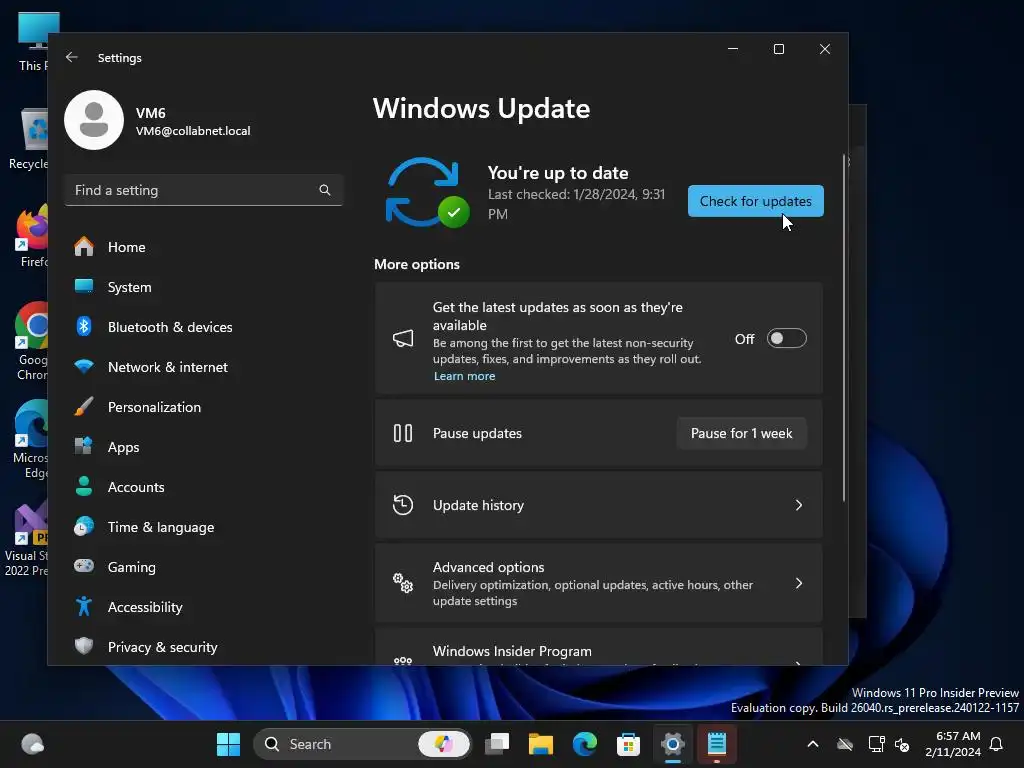The width and height of the screenshot is (1024, 768).
Task: Open the Learn more link
Action: (464, 376)
